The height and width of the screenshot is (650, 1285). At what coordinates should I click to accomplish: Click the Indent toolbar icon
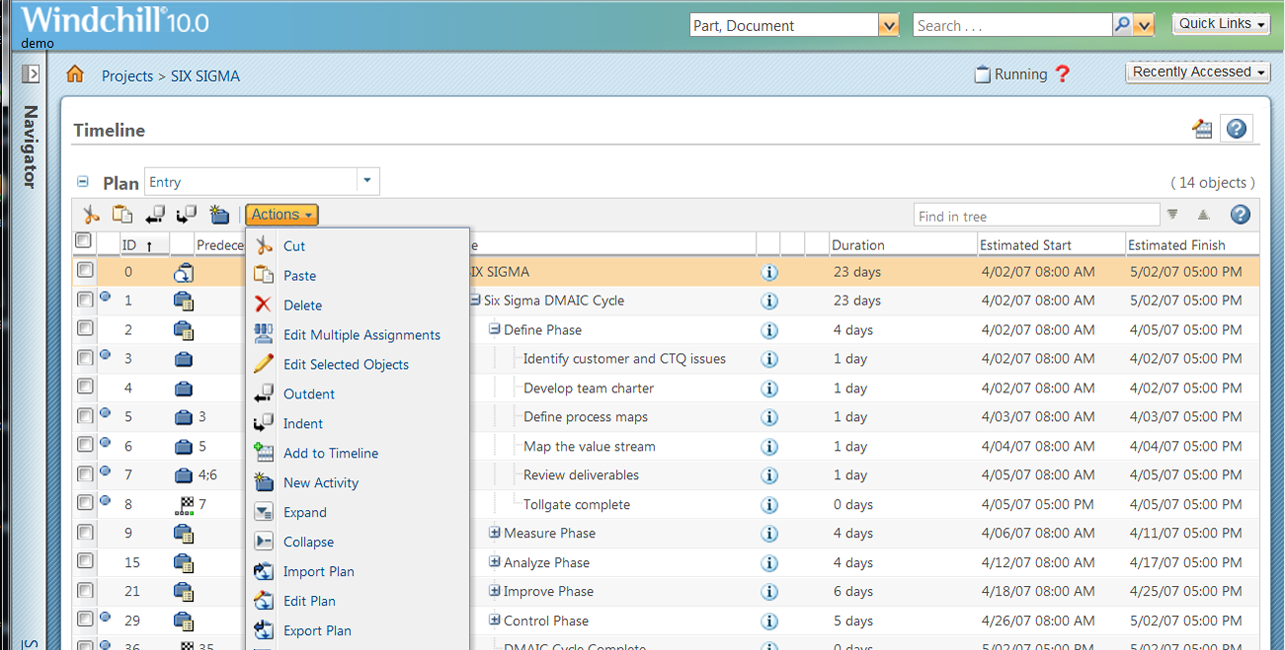(187, 215)
